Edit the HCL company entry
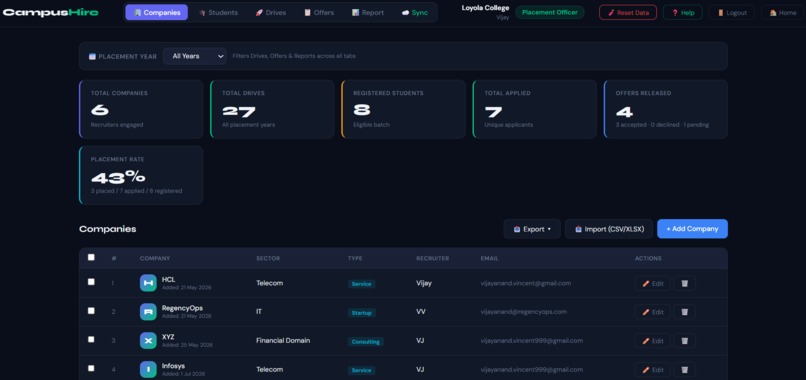The height and width of the screenshot is (380, 806). [653, 283]
